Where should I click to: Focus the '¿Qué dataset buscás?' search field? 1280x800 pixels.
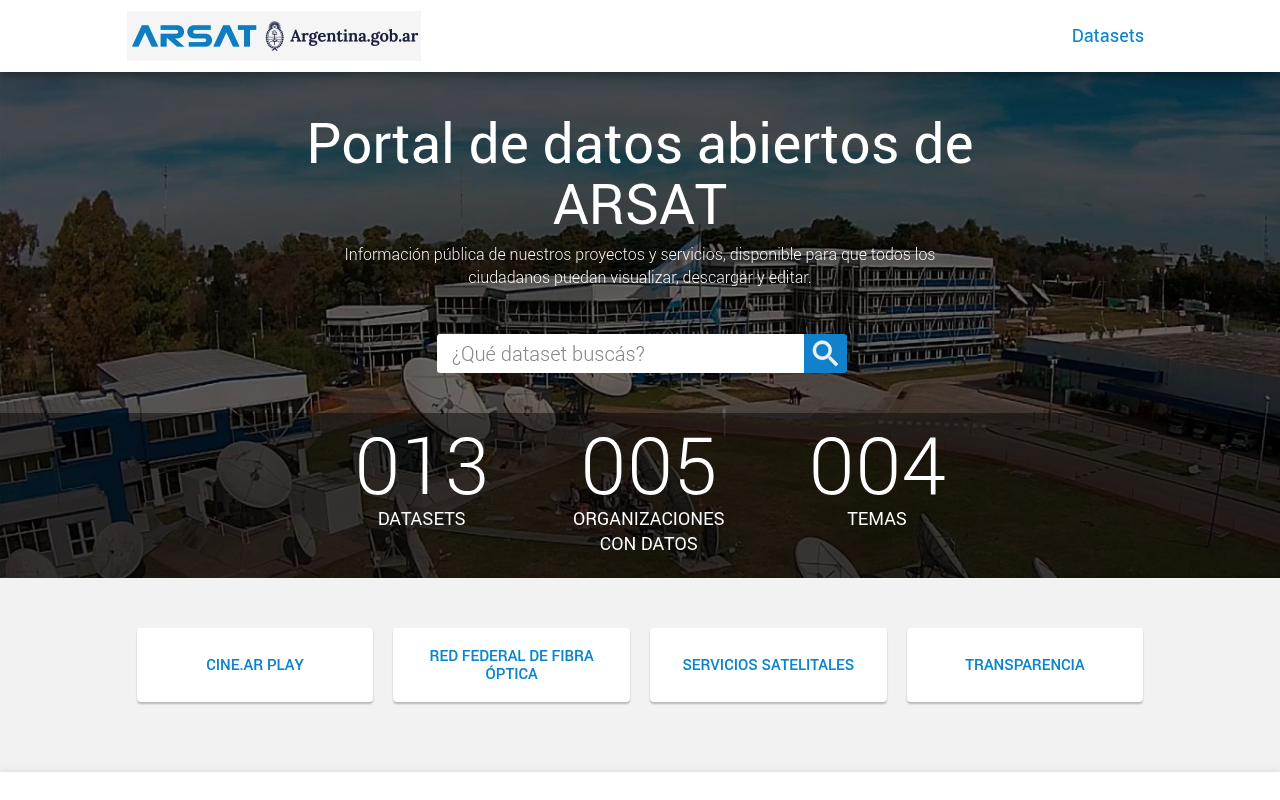[x=620, y=354]
